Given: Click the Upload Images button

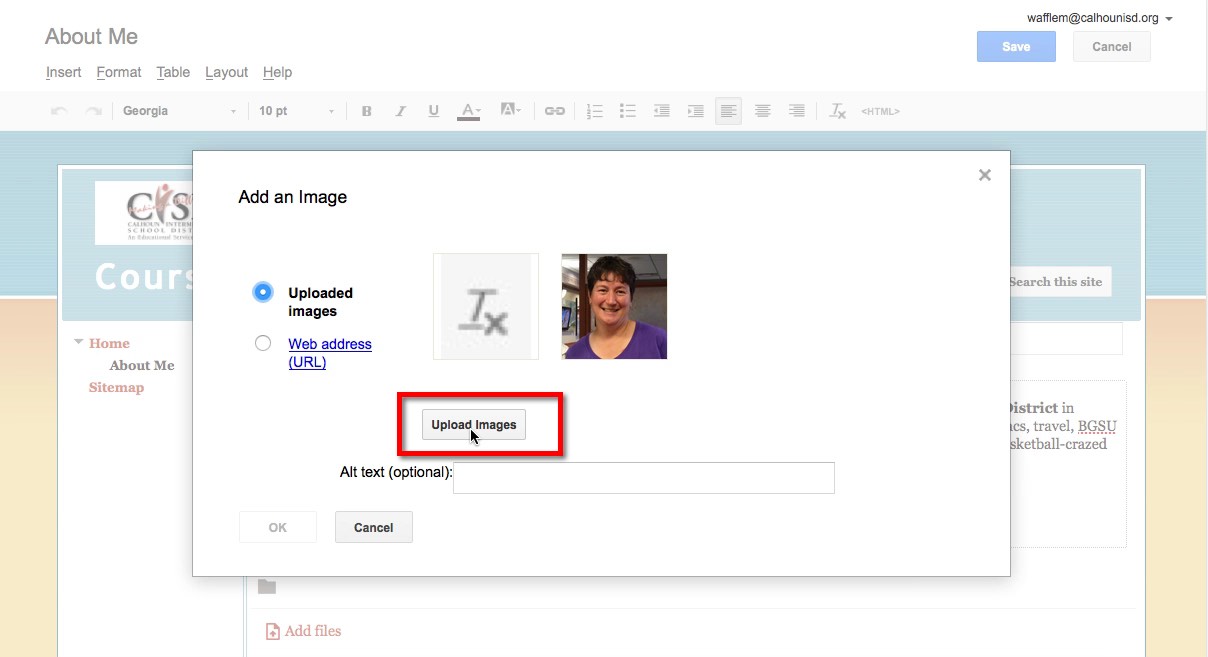Looking at the screenshot, I should pos(473,424).
